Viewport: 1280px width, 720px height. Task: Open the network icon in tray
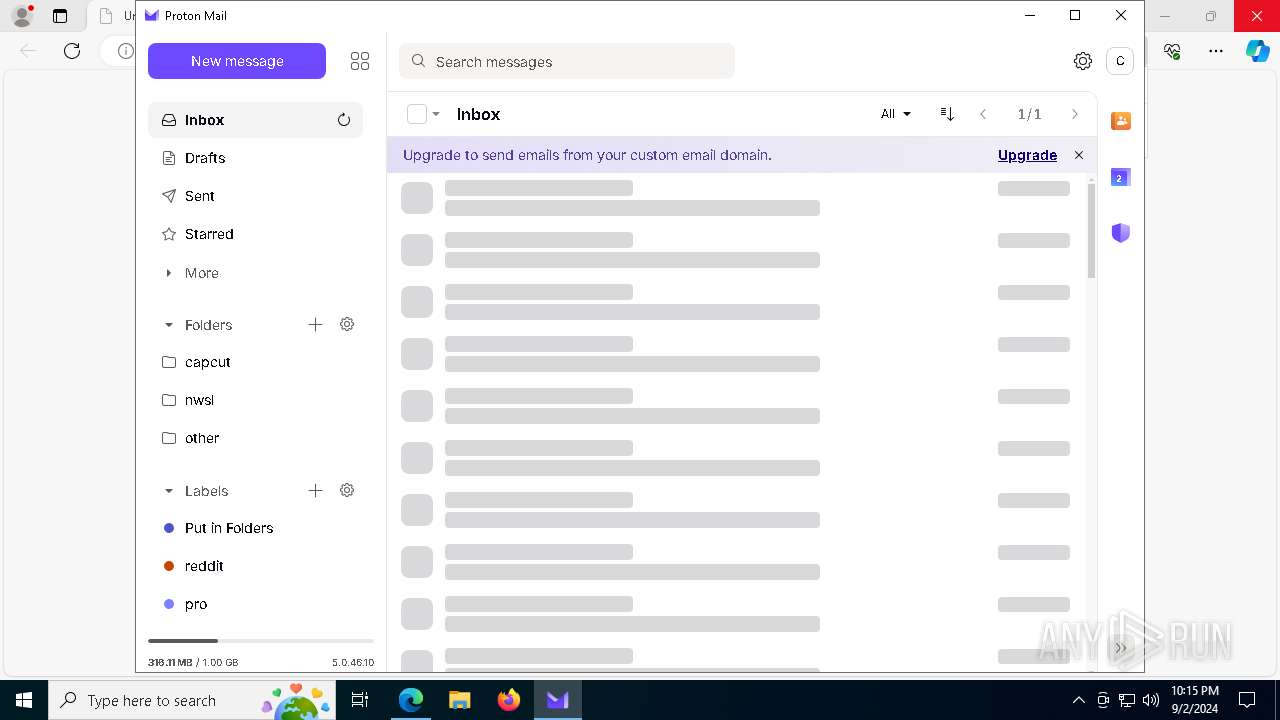(x=1126, y=700)
